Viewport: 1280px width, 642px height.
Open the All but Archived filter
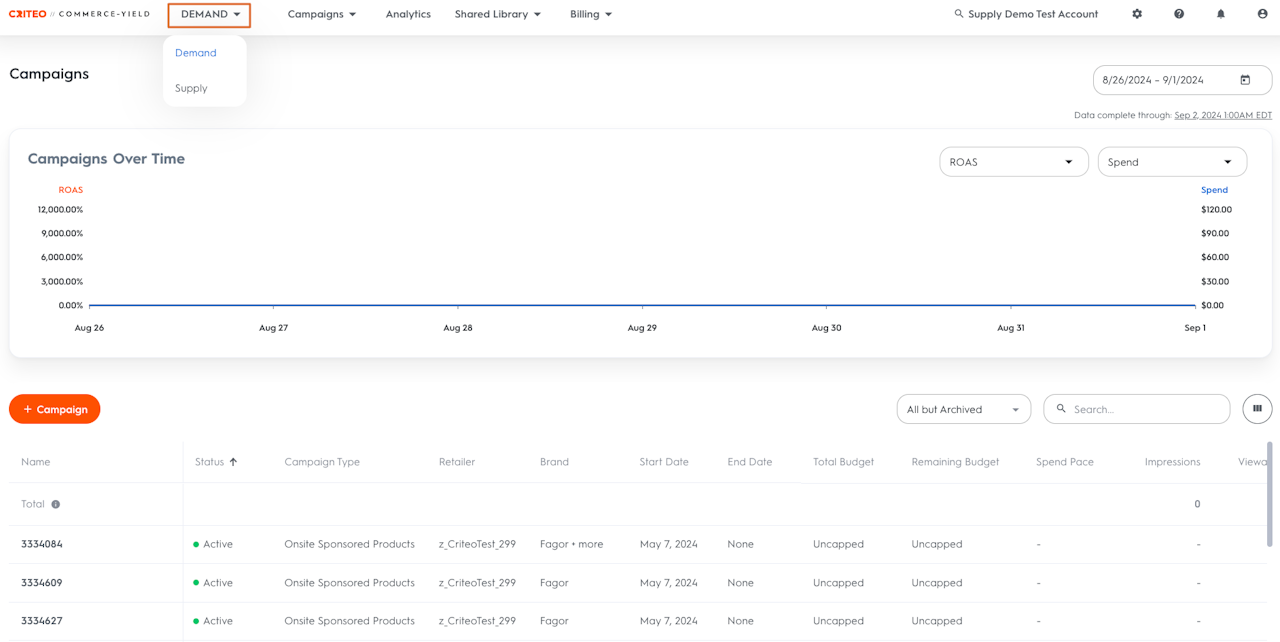(963, 409)
